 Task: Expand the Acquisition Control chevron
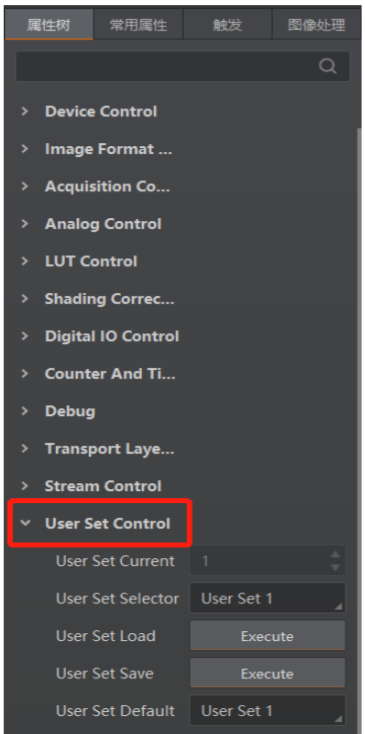coord(25,186)
